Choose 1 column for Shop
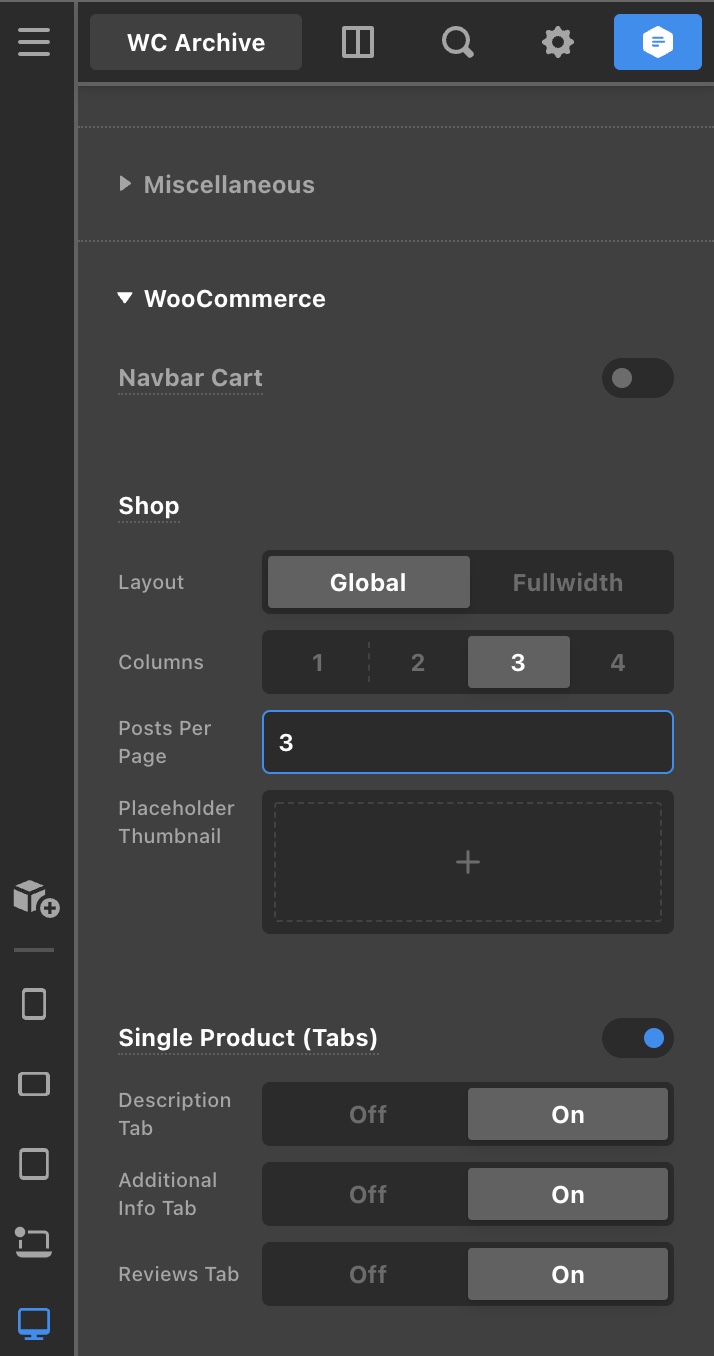Image resolution: width=714 pixels, height=1356 pixels. click(318, 662)
